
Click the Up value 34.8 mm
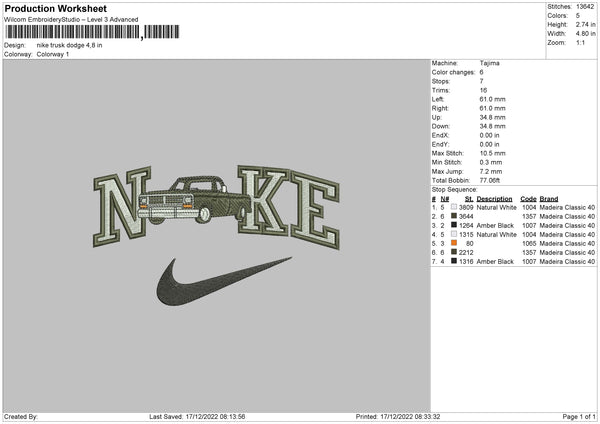tap(492, 117)
